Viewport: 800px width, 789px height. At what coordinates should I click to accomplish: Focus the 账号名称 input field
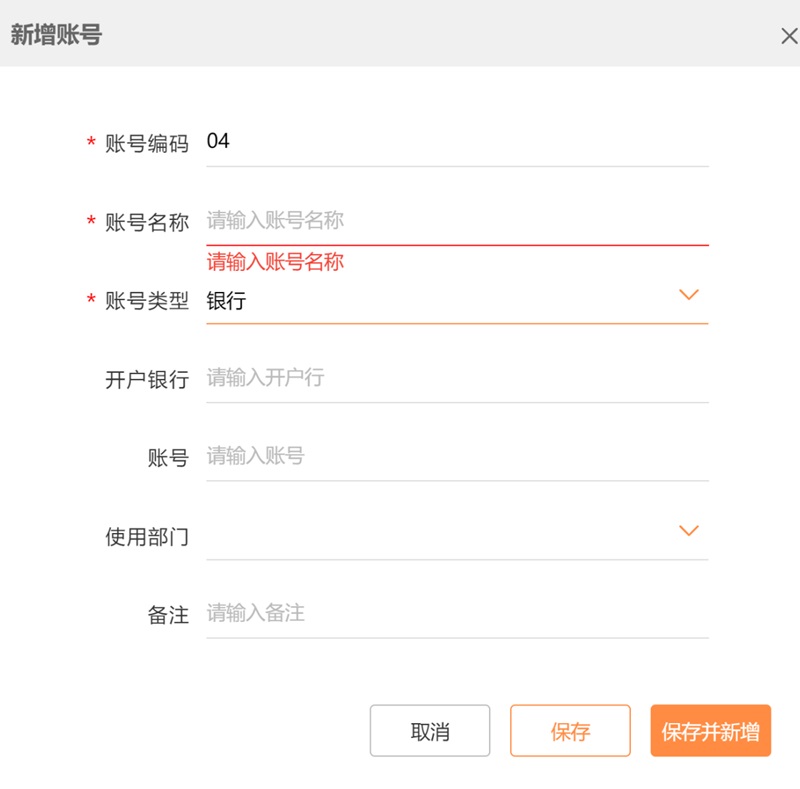click(x=456, y=220)
